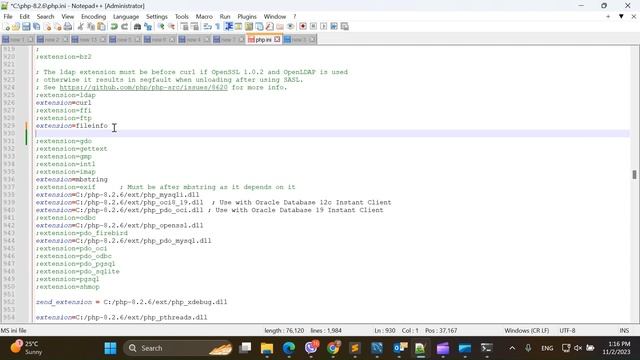This screenshot has width=640, height=360.
Task: Close the php.ini tab
Action: point(277,40)
